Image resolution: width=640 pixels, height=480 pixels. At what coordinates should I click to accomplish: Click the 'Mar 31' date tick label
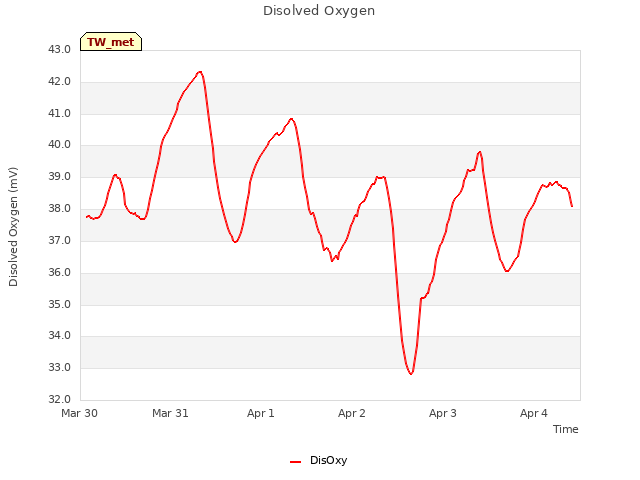170,413
